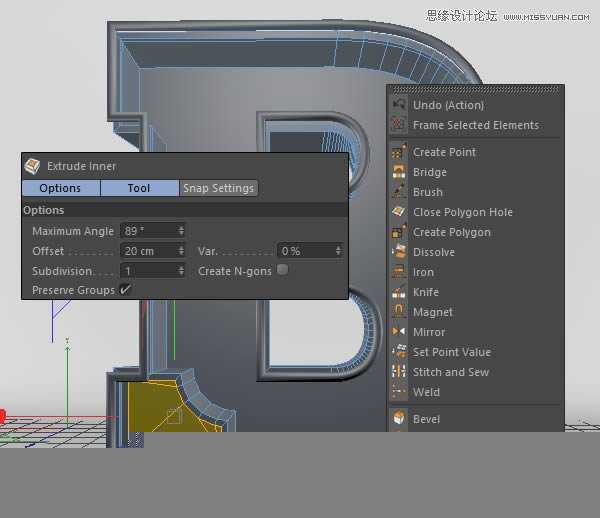Screen dimensions: 600x518
Task: Choose Undo (Action) from context menu
Action: point(448,105)
